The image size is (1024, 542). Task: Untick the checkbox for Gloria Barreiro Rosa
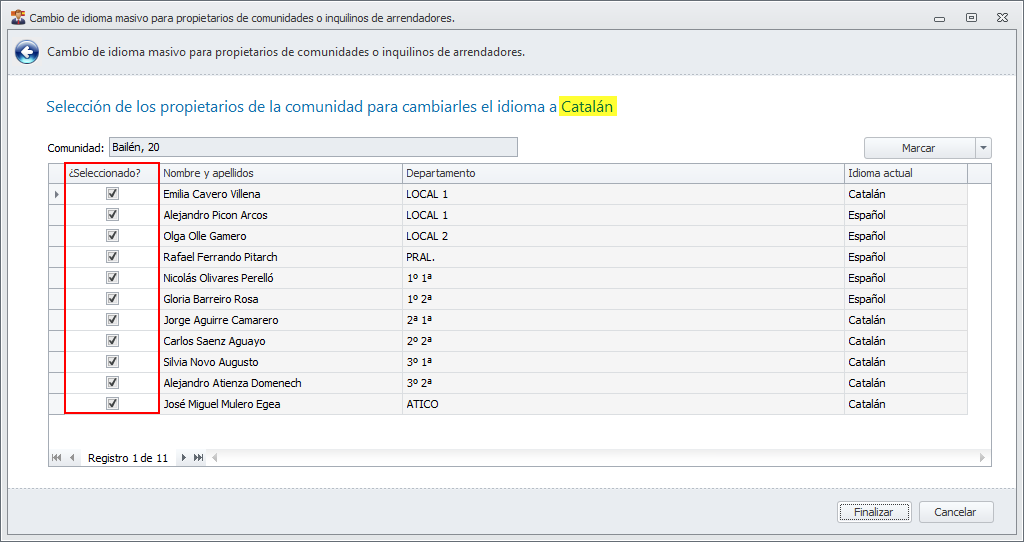(112, 299)
